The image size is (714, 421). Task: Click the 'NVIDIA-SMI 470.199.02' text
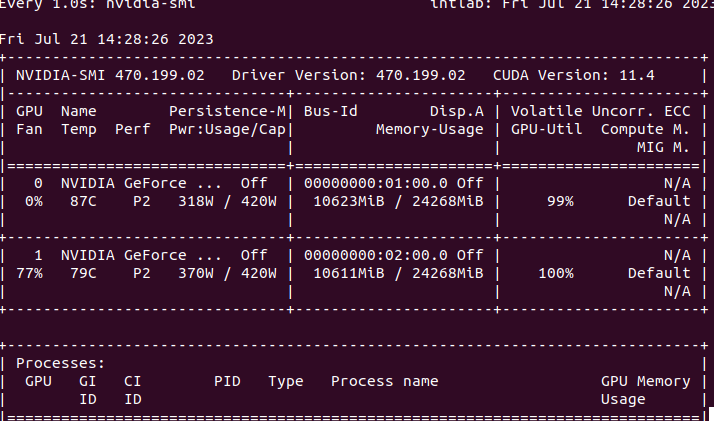click(x=110, y=75)
